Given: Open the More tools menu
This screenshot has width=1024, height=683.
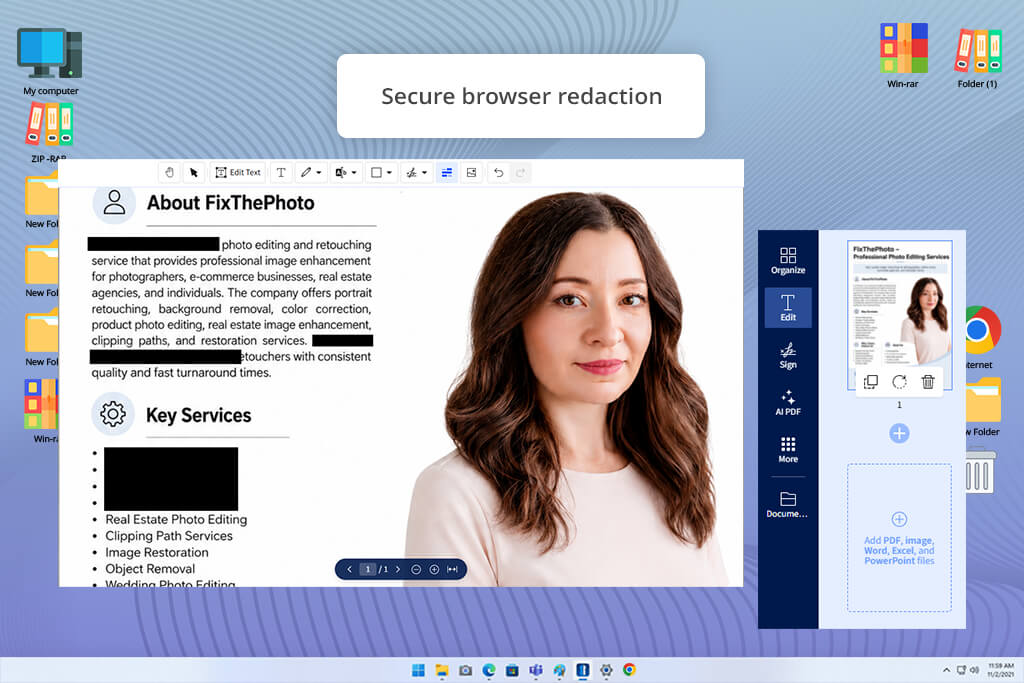Looking at the screenshot, I should (x=788, y=449).
